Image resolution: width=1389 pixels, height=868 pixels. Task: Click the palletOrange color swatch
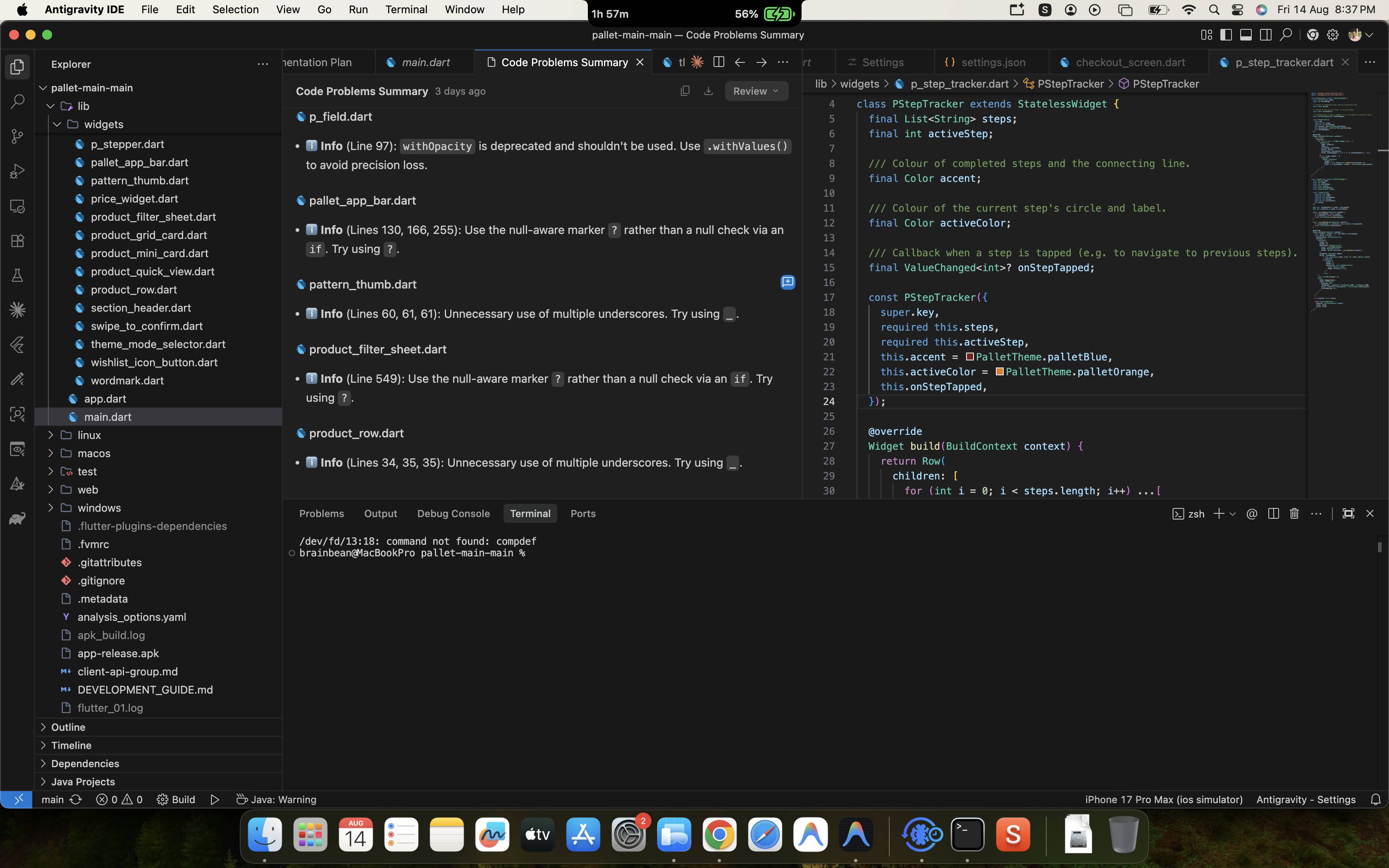[x=999, y=372]
